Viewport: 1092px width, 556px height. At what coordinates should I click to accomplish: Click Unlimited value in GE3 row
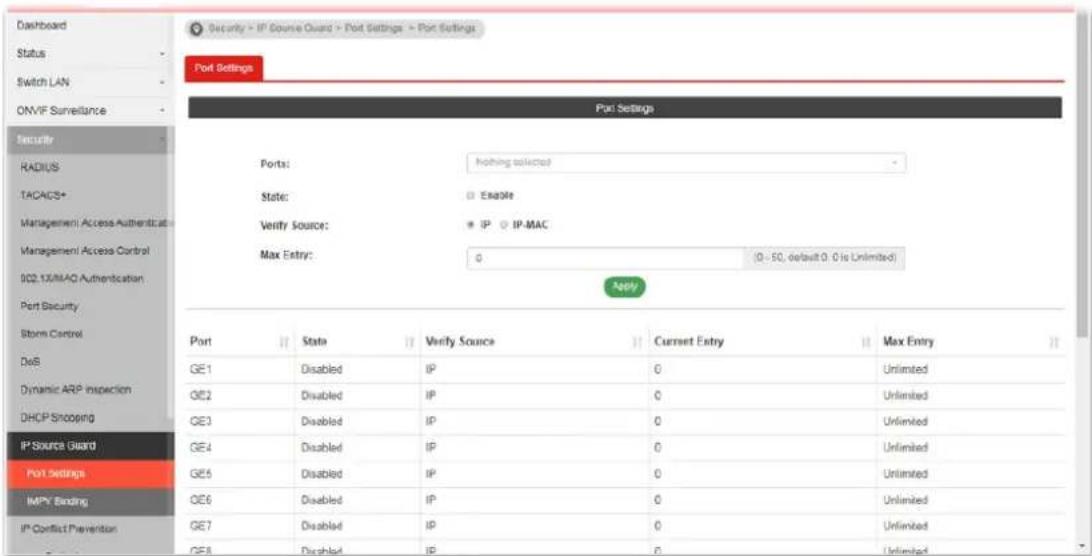pyautogui.click(x=905, y=422)
